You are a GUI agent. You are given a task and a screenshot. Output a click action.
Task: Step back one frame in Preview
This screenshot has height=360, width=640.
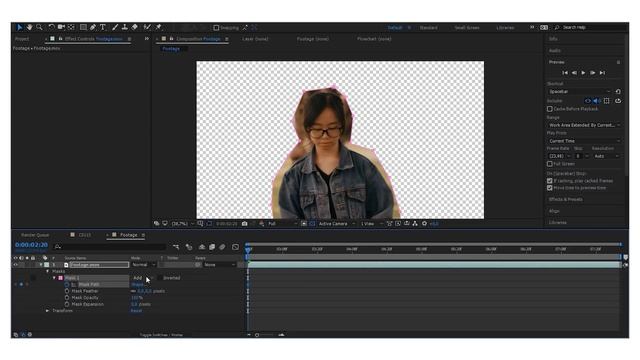pos(574,73)
